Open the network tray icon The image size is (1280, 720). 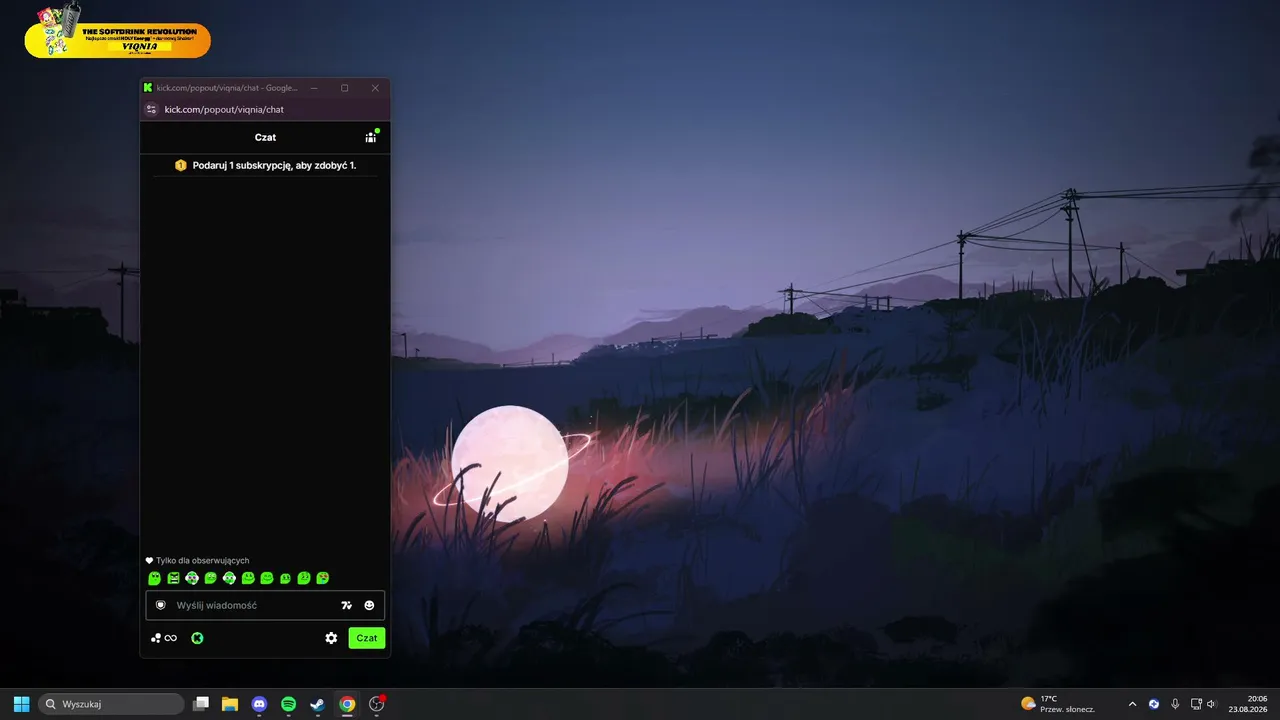1195,704
